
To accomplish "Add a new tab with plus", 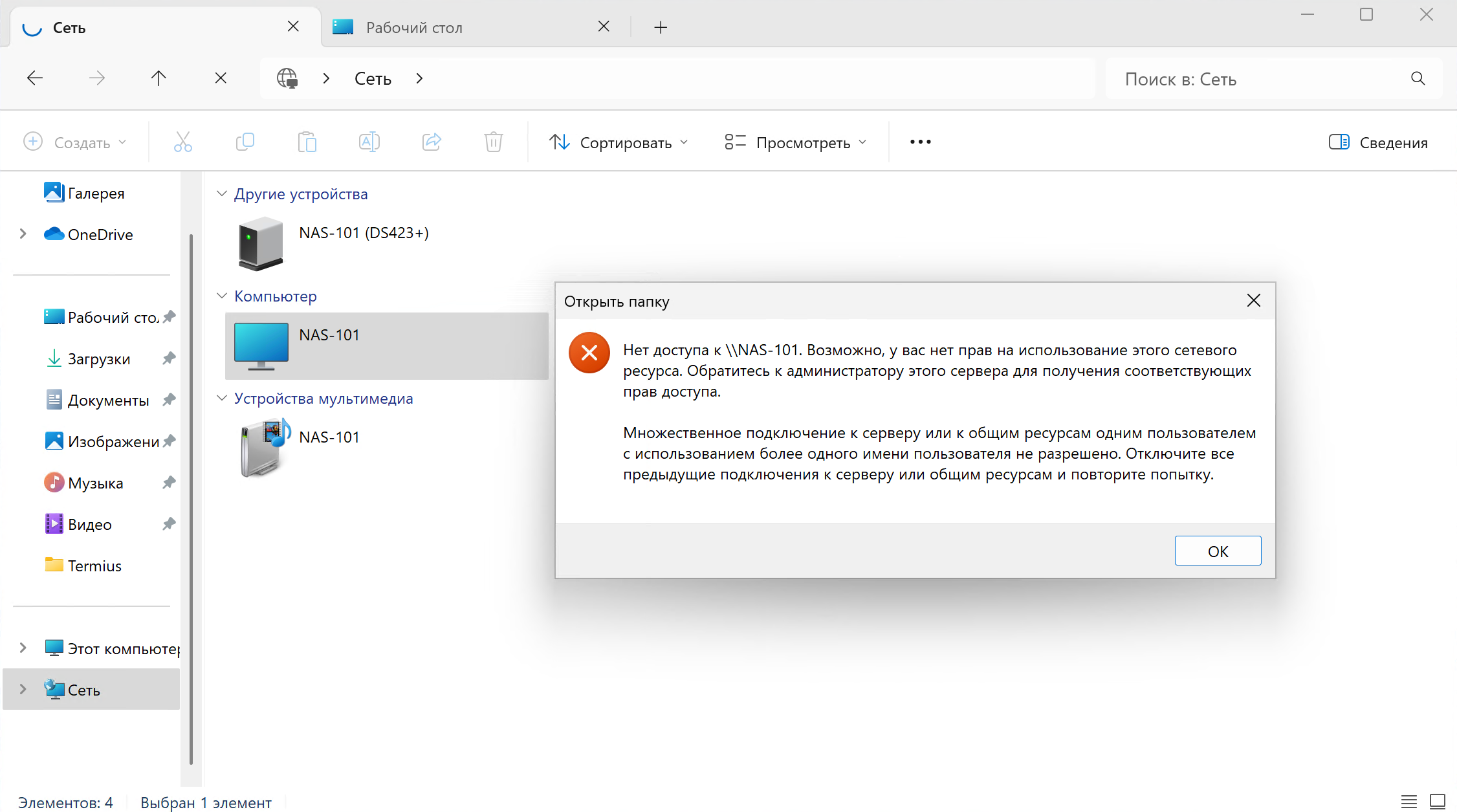I will (x=660, y=27).
